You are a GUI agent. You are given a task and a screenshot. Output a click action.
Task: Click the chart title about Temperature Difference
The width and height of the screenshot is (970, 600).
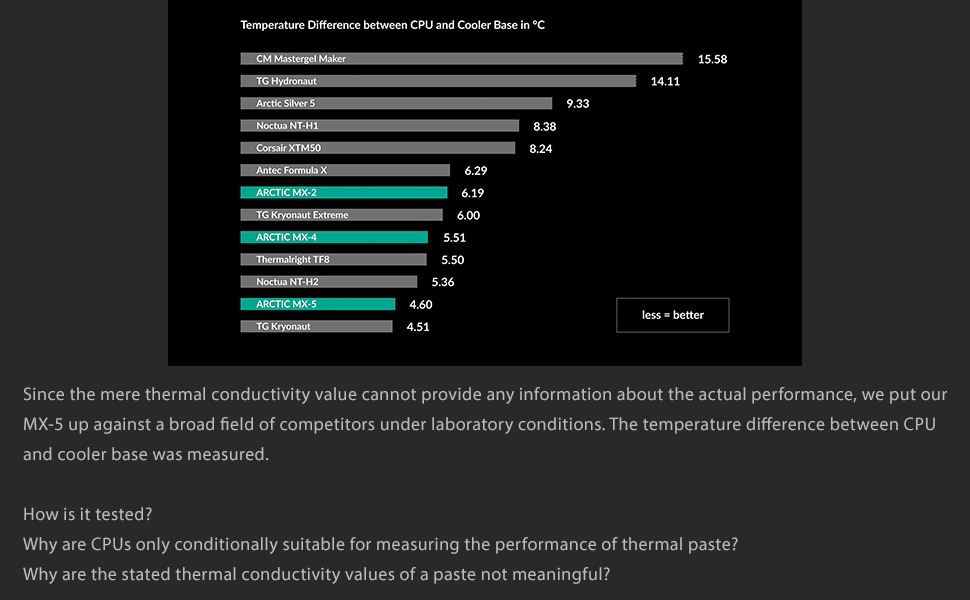coord(392,25)
